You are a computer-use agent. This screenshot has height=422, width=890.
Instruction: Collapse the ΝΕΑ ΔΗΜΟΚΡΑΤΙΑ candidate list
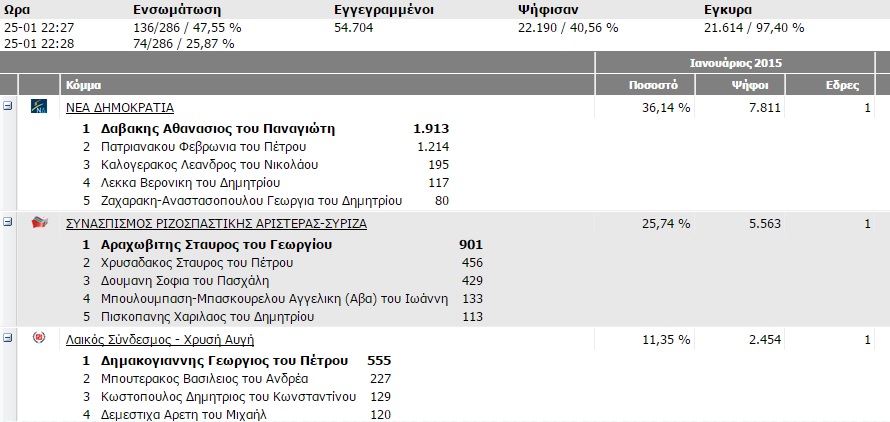point(8,105)
